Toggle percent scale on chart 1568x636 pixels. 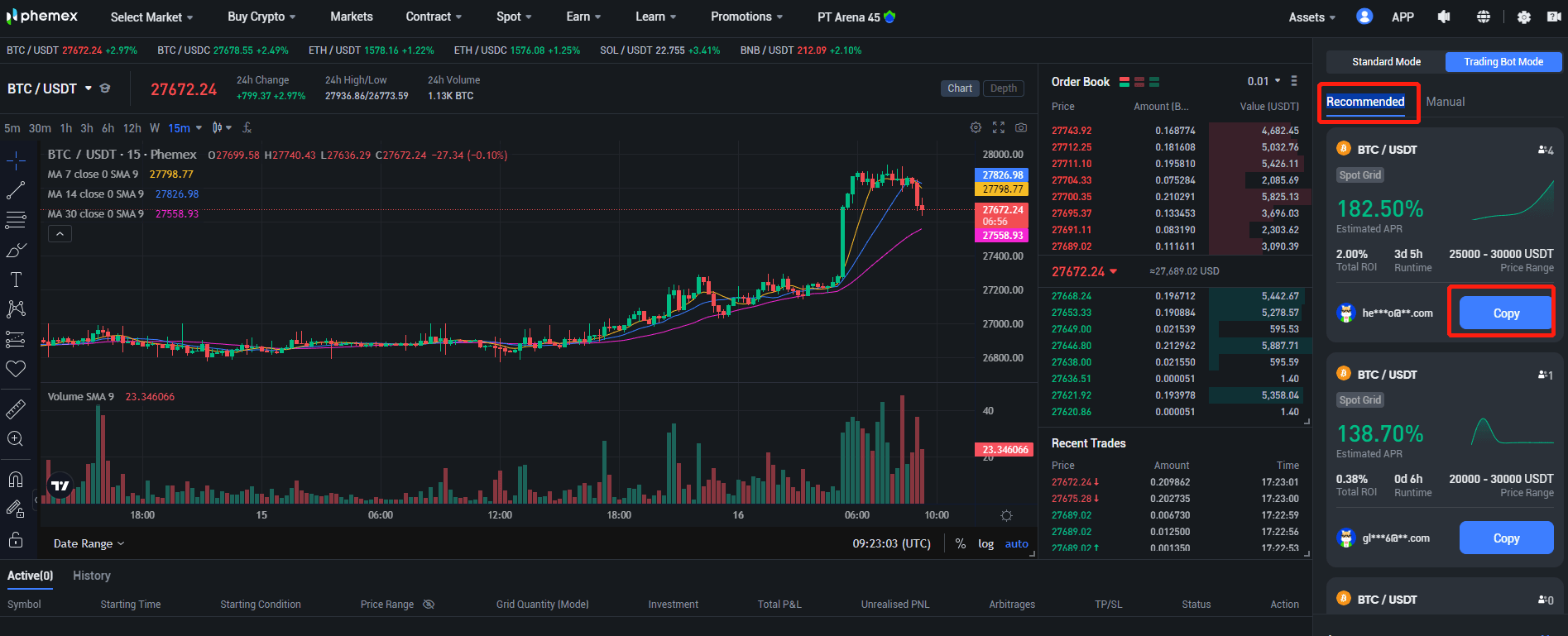960,543
